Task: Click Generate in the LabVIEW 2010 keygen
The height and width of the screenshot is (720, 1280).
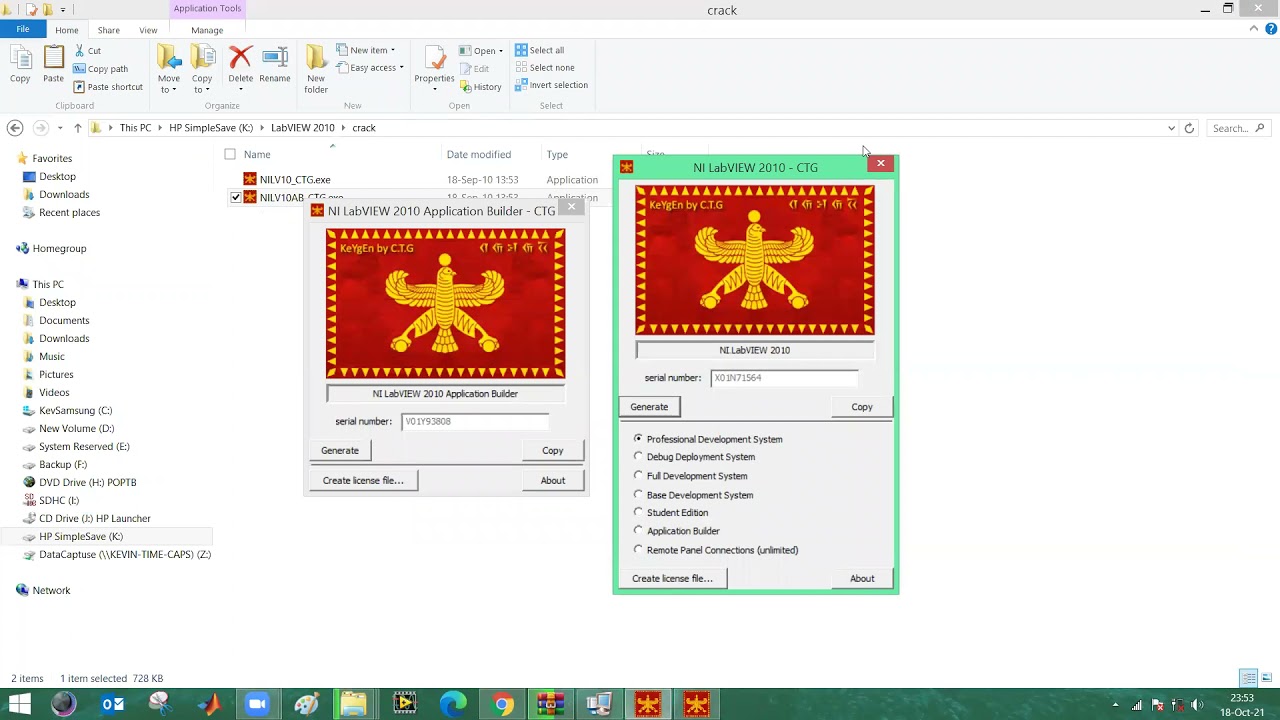Action: pyautogui.click(x=649, y=407)
